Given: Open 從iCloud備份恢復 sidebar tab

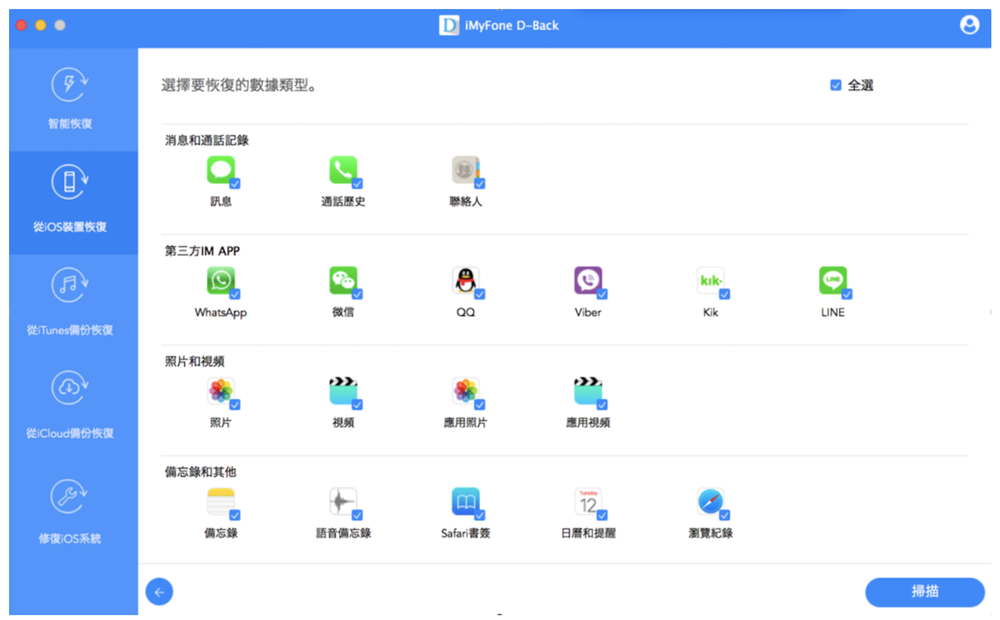Looking at the screenshot, I should click(x=73, y=410).
